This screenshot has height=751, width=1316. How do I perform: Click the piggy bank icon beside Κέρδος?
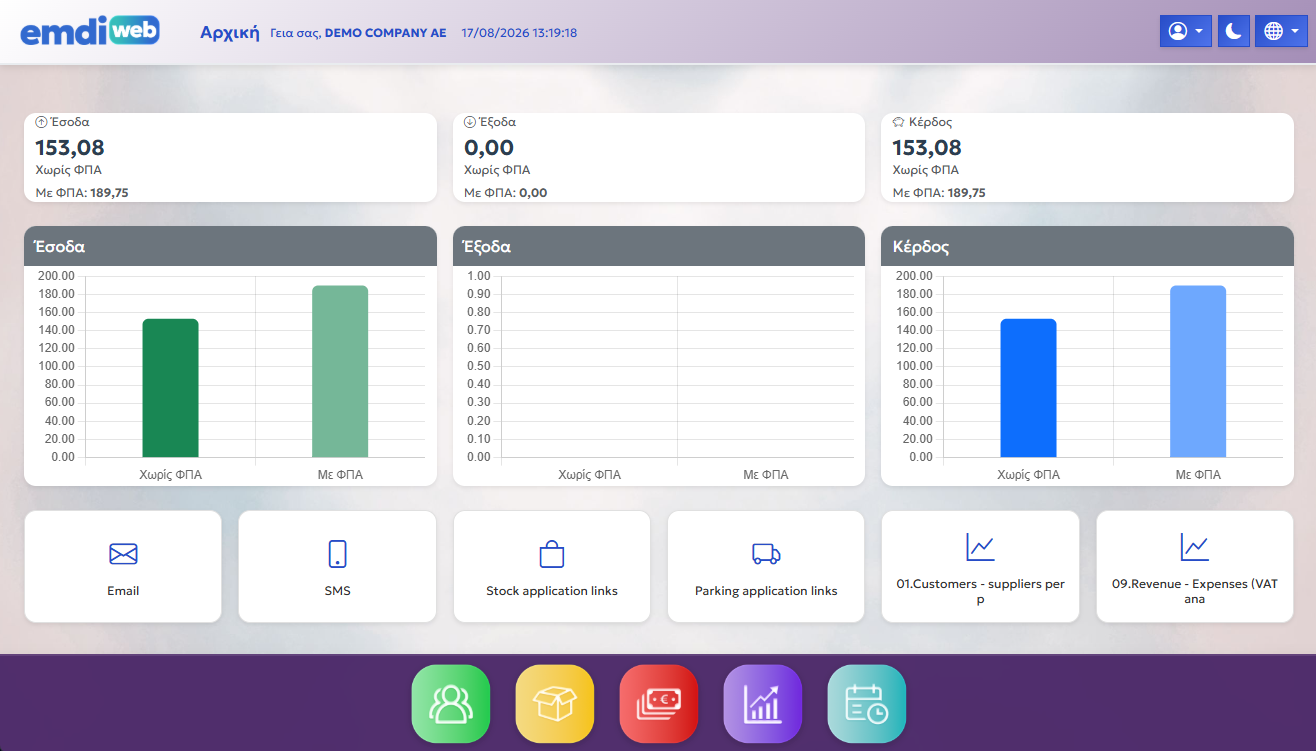(899, 122)
